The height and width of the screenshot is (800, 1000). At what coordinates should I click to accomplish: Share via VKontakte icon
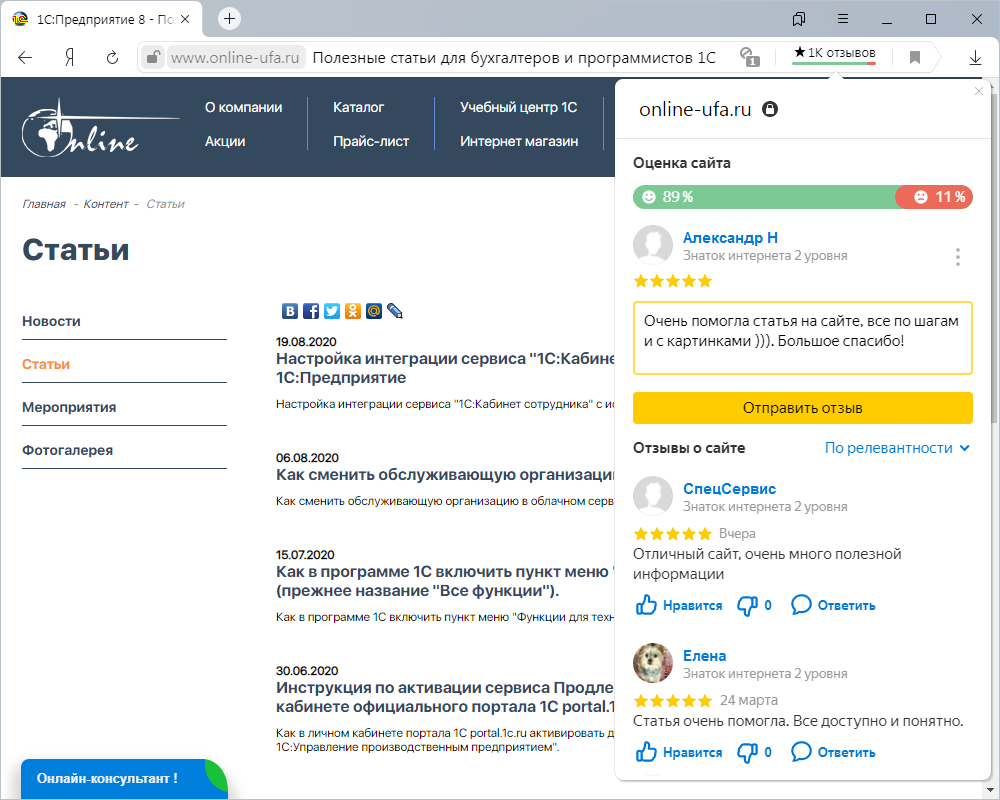click(x=290, y=311)
